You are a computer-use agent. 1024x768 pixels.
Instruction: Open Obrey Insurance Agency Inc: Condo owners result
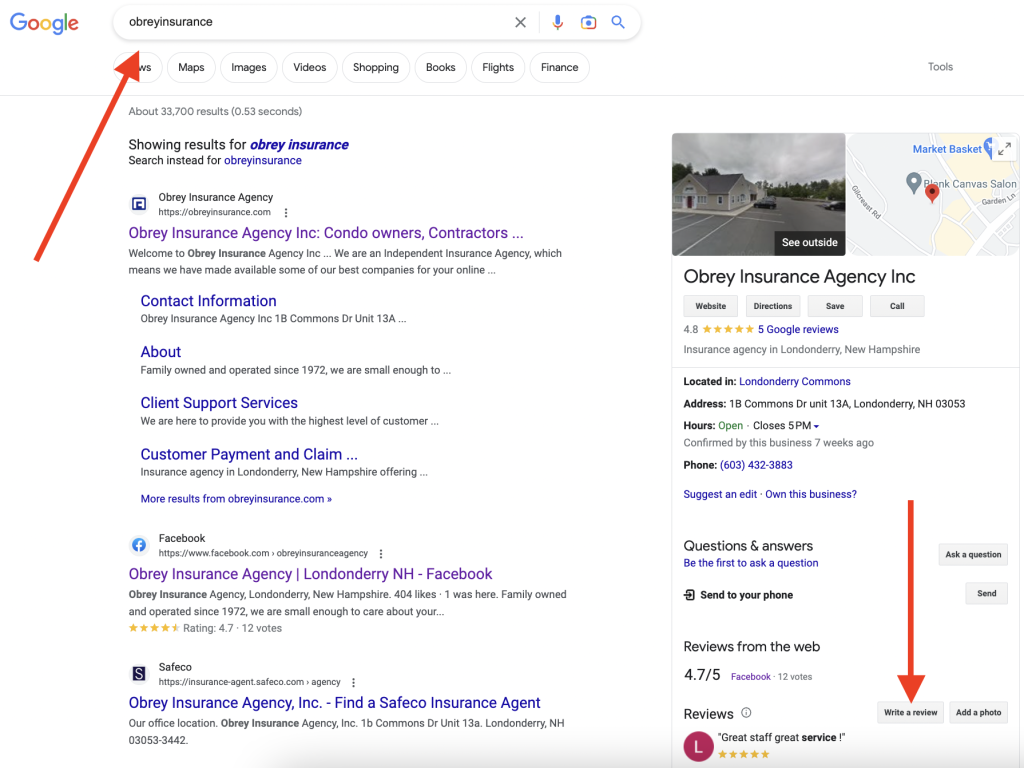tap(326, 233)
